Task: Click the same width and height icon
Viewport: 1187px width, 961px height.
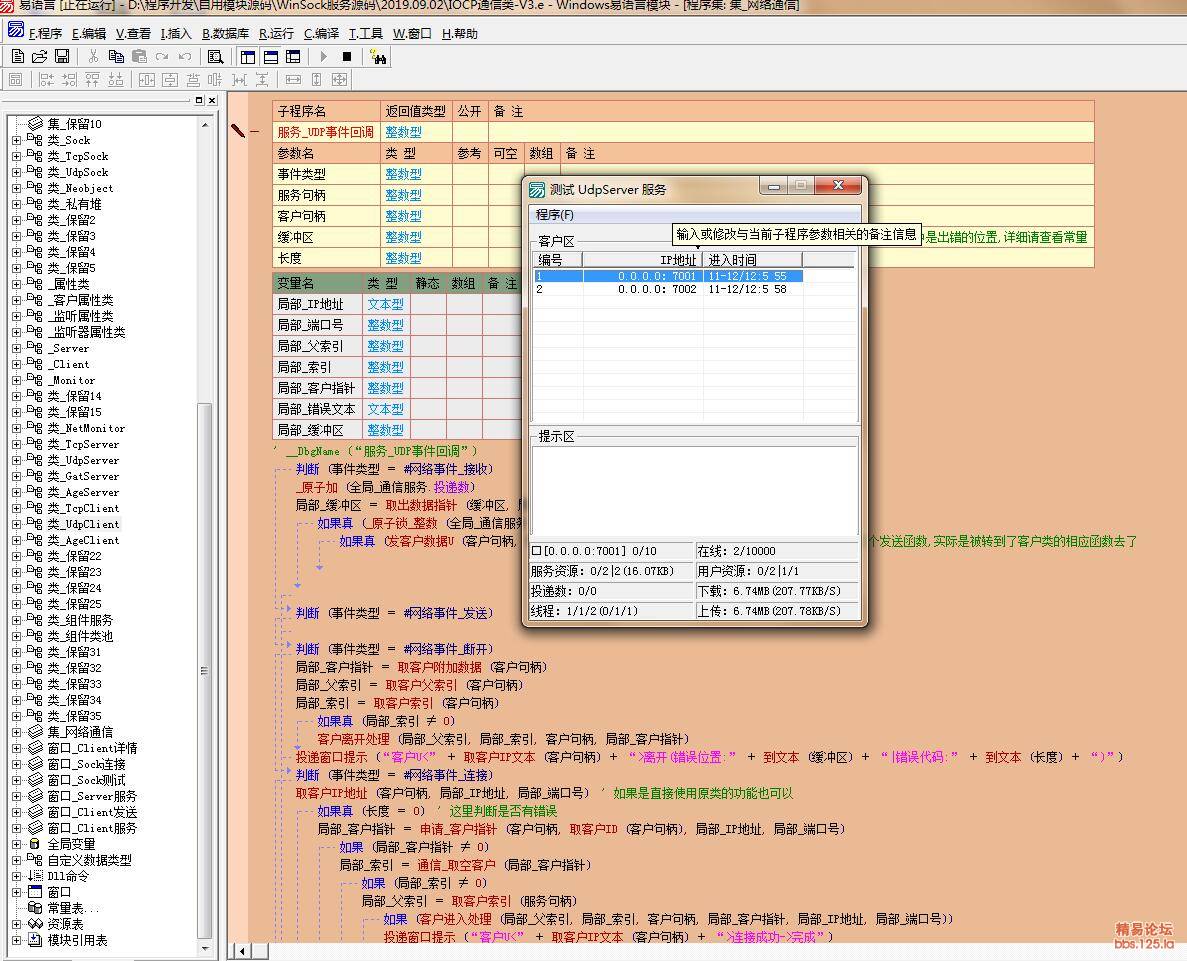Action: 339,79
